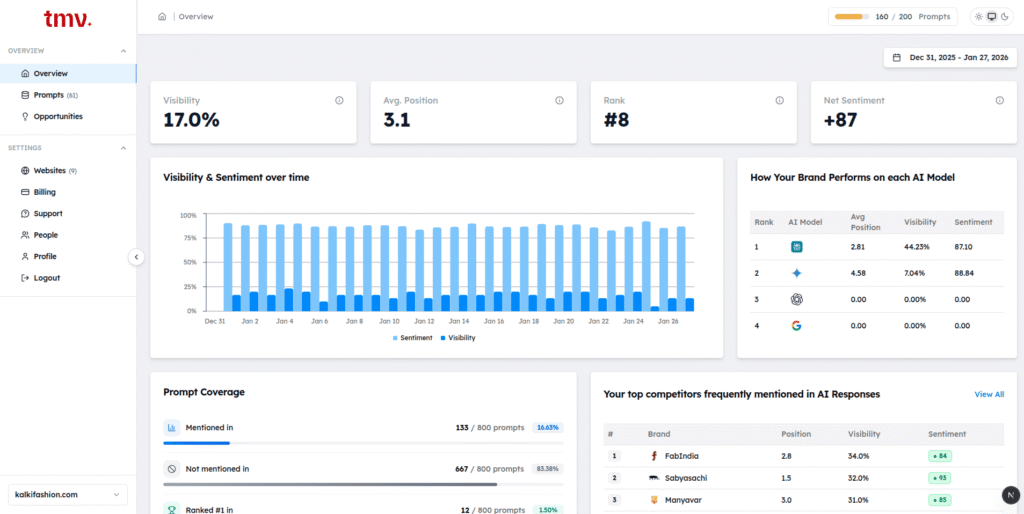Open Prompts in the sidebar

pyautogui.click(x=68, y=95)
